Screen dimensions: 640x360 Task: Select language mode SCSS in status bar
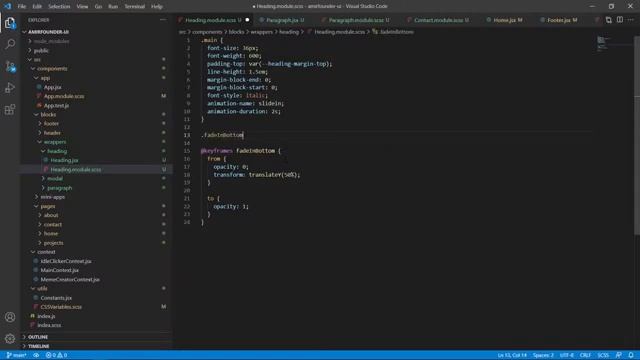[603, 355]
